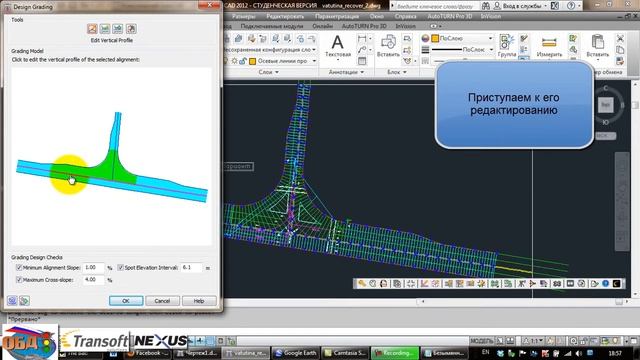The image size is (640, 360).
Task: Toggle Maximum Cross-slope checkbox
Action: [x=19, y=280]
